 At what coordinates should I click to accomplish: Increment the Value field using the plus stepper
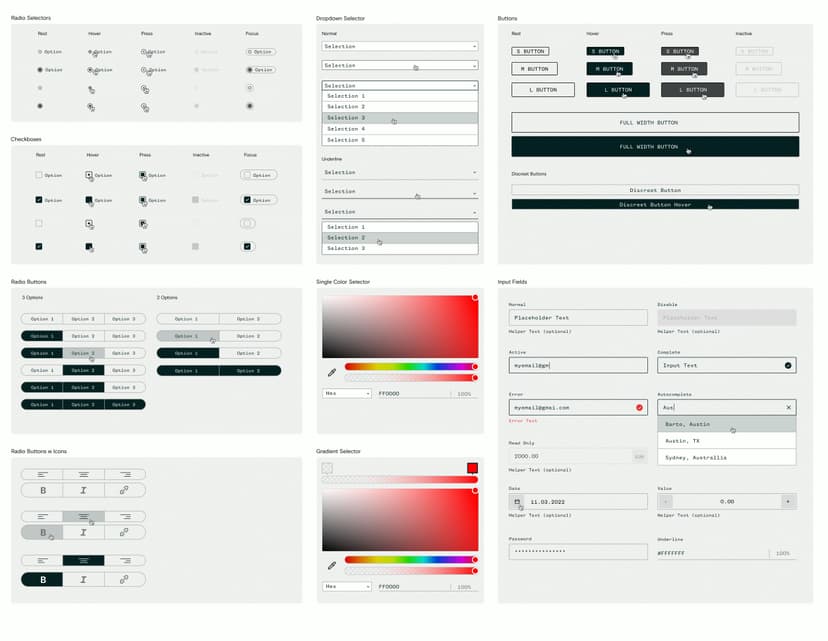click(x=788, y=500)
